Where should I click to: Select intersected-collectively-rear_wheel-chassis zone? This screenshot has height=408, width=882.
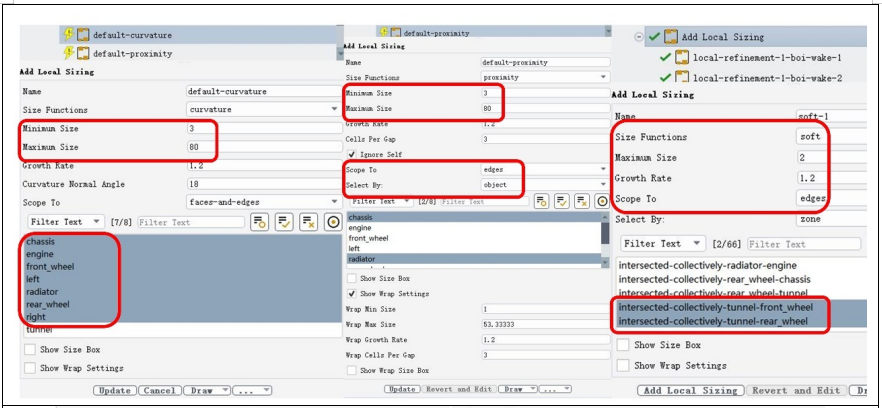coord(740,279)
